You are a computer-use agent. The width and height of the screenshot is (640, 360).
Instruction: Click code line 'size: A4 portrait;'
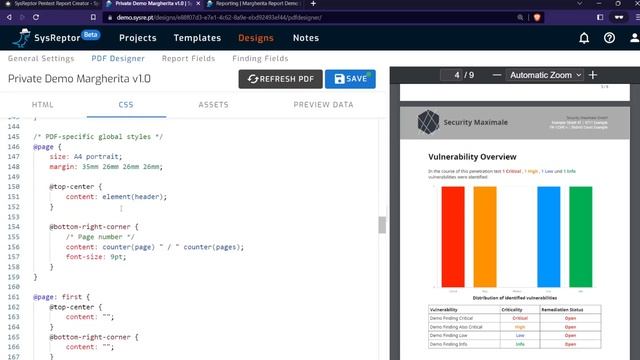pyautogui.click(x=86, y=156)
